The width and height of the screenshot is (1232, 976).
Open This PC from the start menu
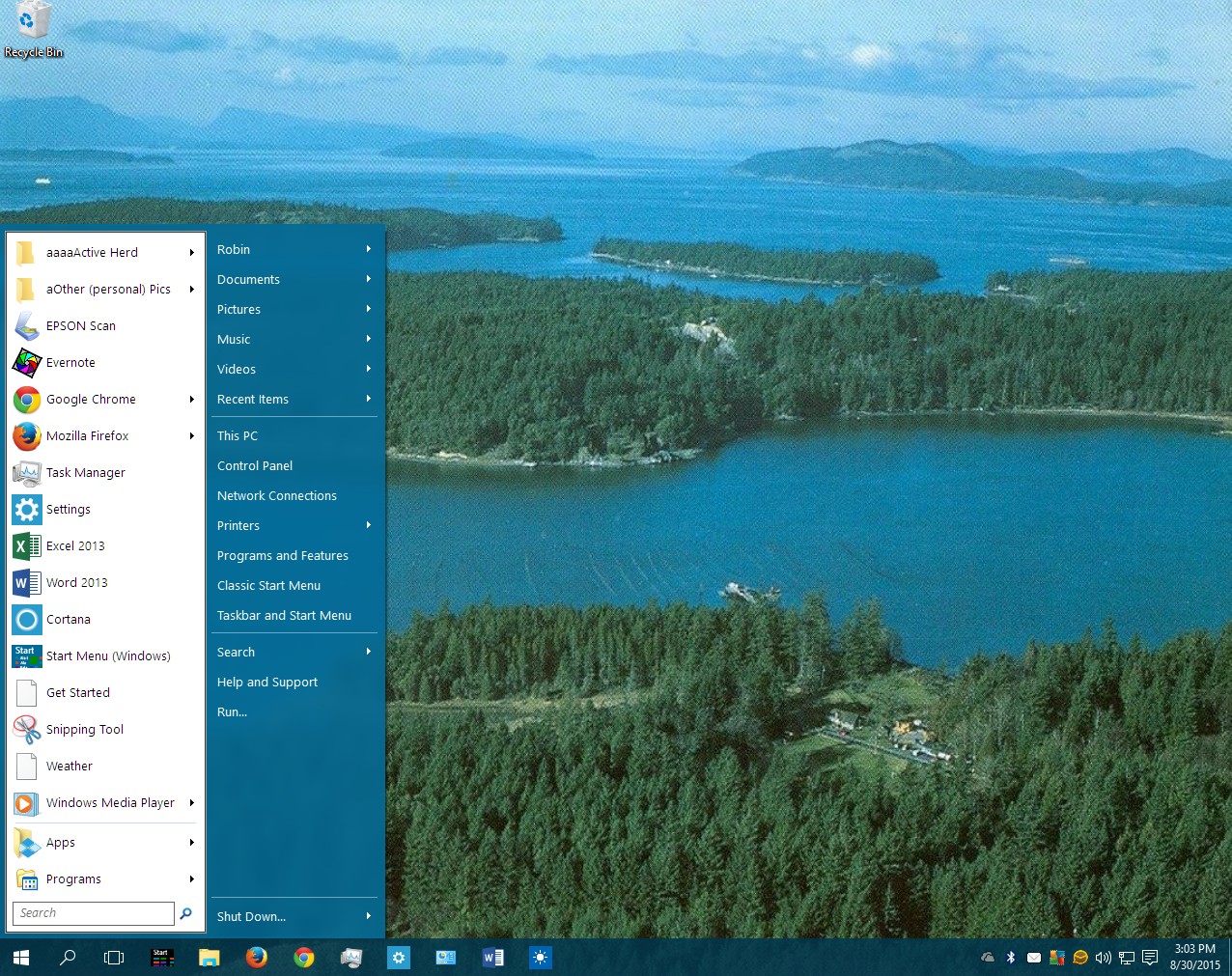pos(294,435)
